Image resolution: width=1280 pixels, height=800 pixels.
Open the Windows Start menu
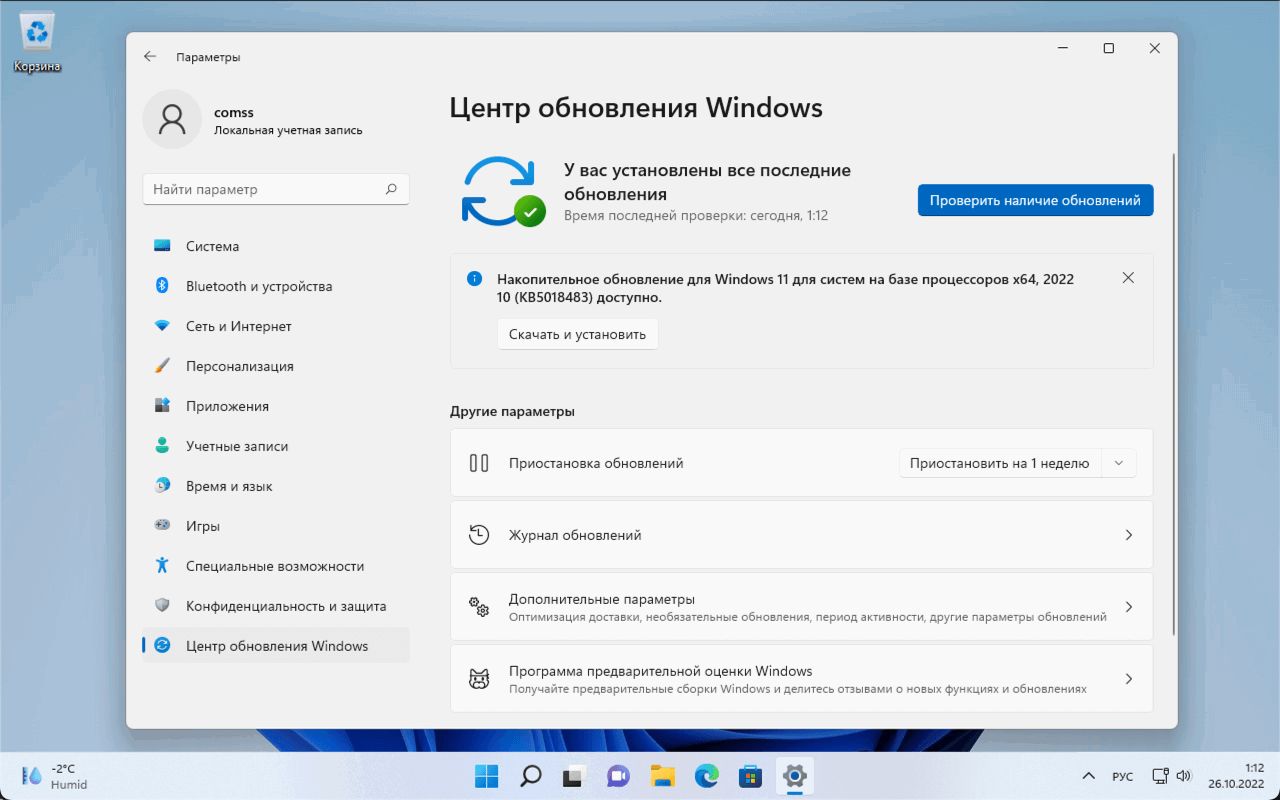pos(487,776)
